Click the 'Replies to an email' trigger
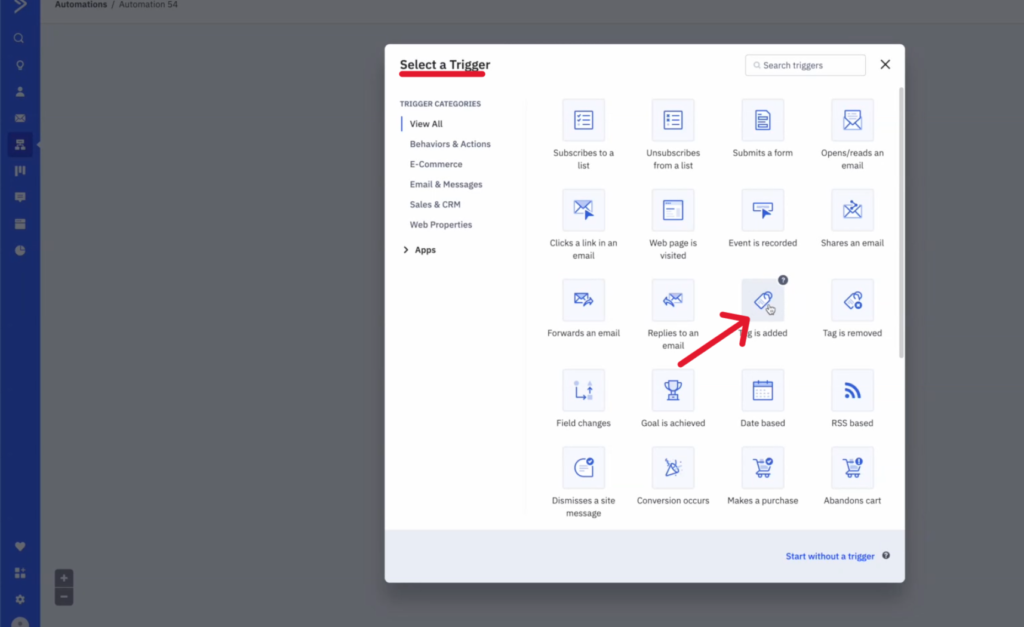Viewport: 1024px width, 627px height. point(673,301)
